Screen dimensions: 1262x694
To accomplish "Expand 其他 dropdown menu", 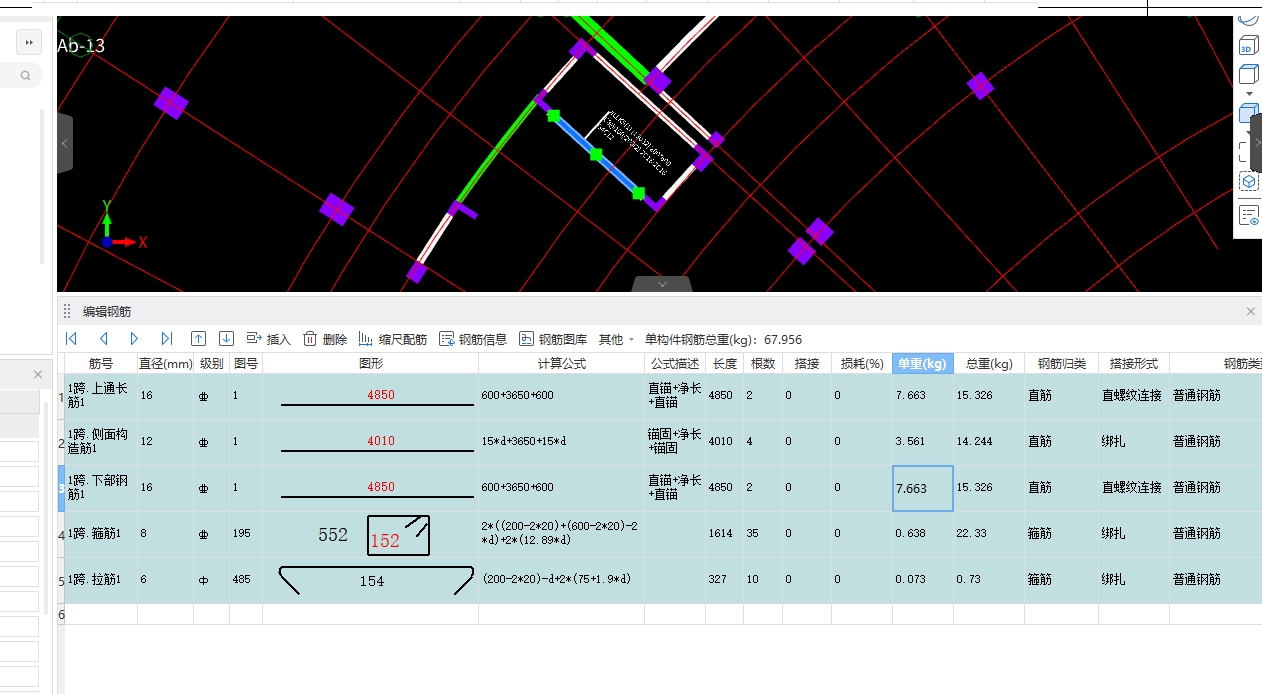I will tap(616, 339).
